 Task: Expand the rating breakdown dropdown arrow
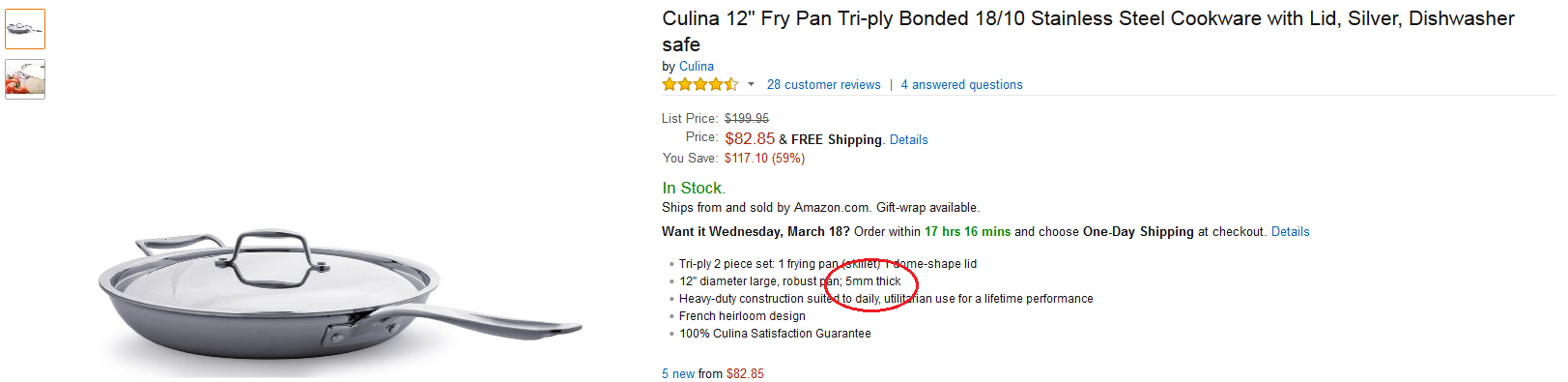[751, 85]
